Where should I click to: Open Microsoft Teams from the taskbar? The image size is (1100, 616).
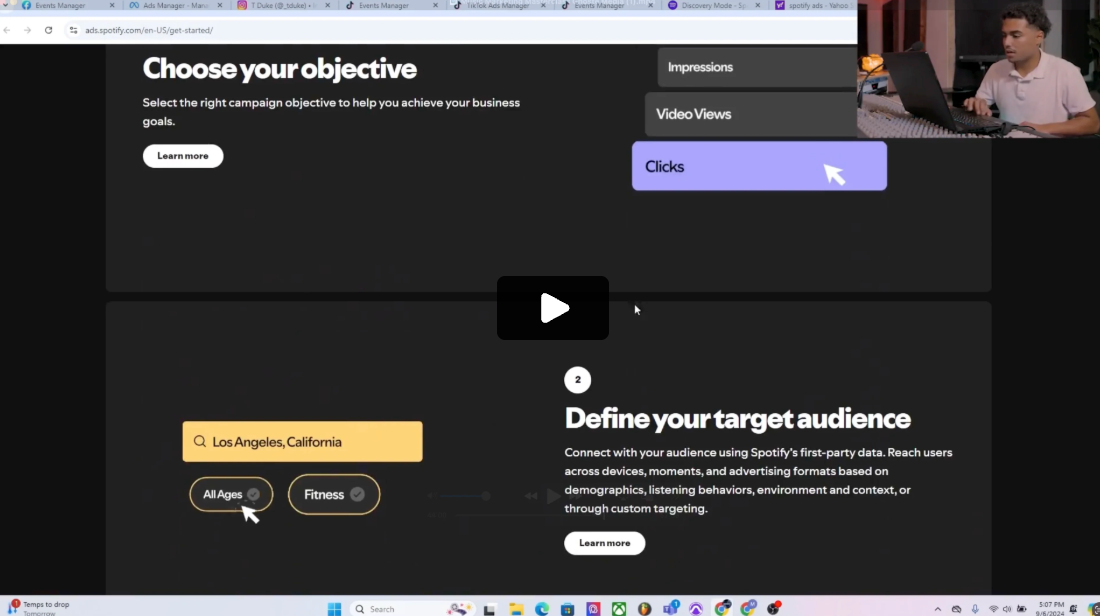(x=670, y=609)
